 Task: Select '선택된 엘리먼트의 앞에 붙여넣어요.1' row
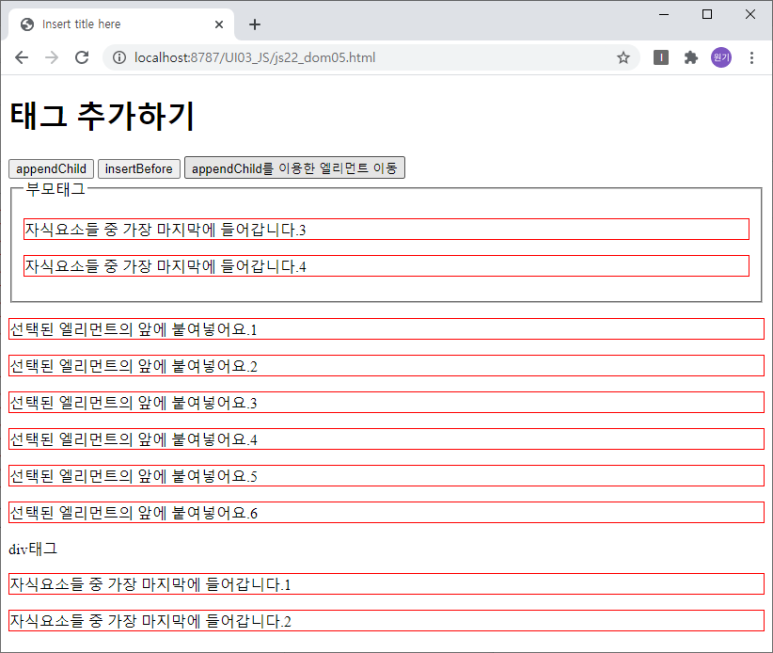pos(386,329)
